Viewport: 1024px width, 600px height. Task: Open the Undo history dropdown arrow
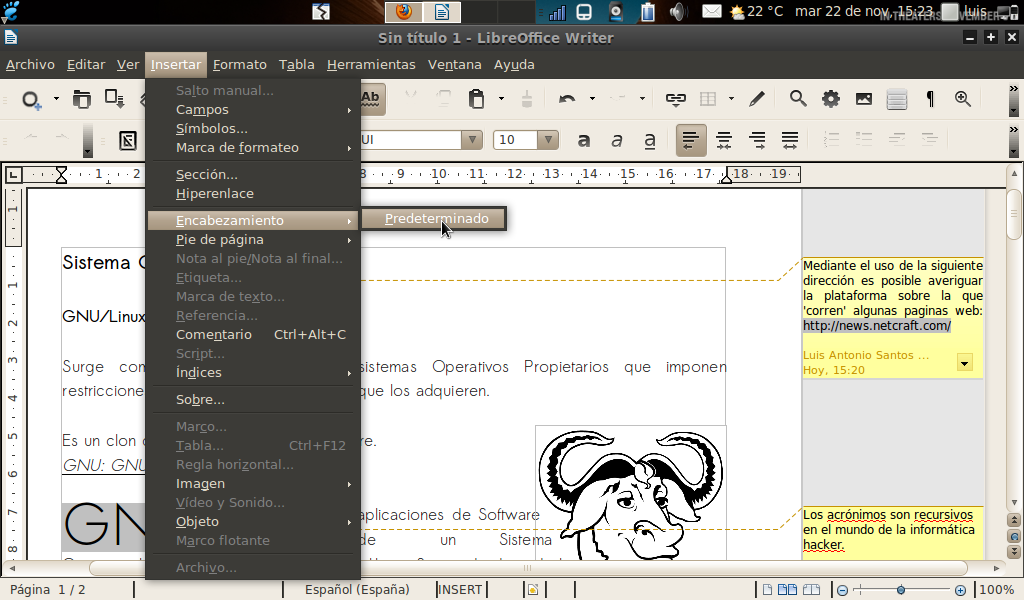coord(592,99)
